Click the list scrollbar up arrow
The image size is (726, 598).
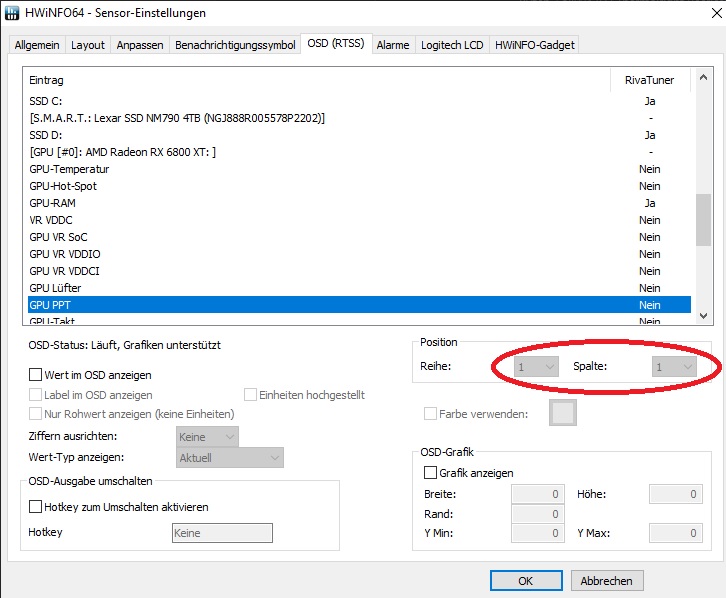coord(703,78)
